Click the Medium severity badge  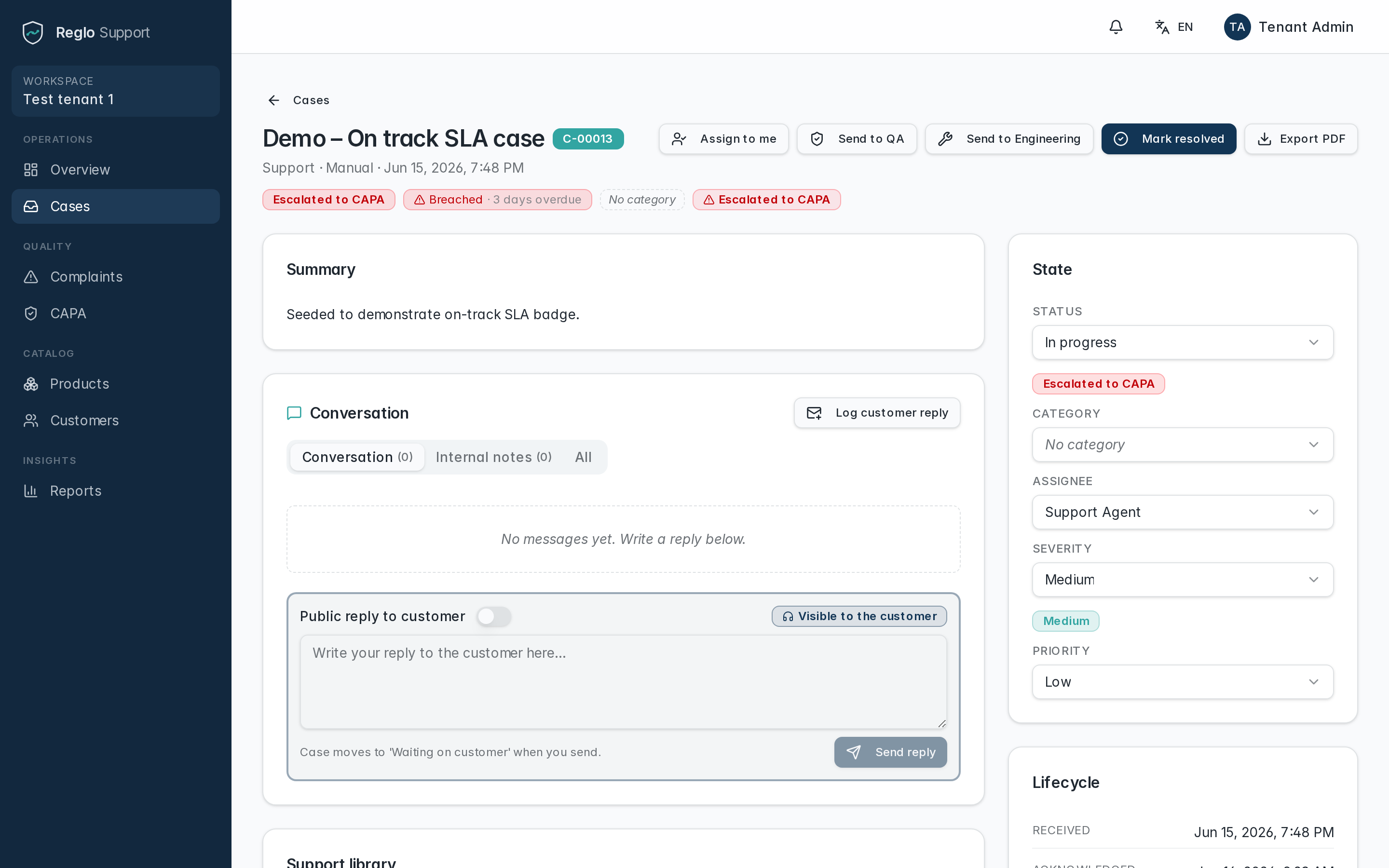click(1065, 621)
